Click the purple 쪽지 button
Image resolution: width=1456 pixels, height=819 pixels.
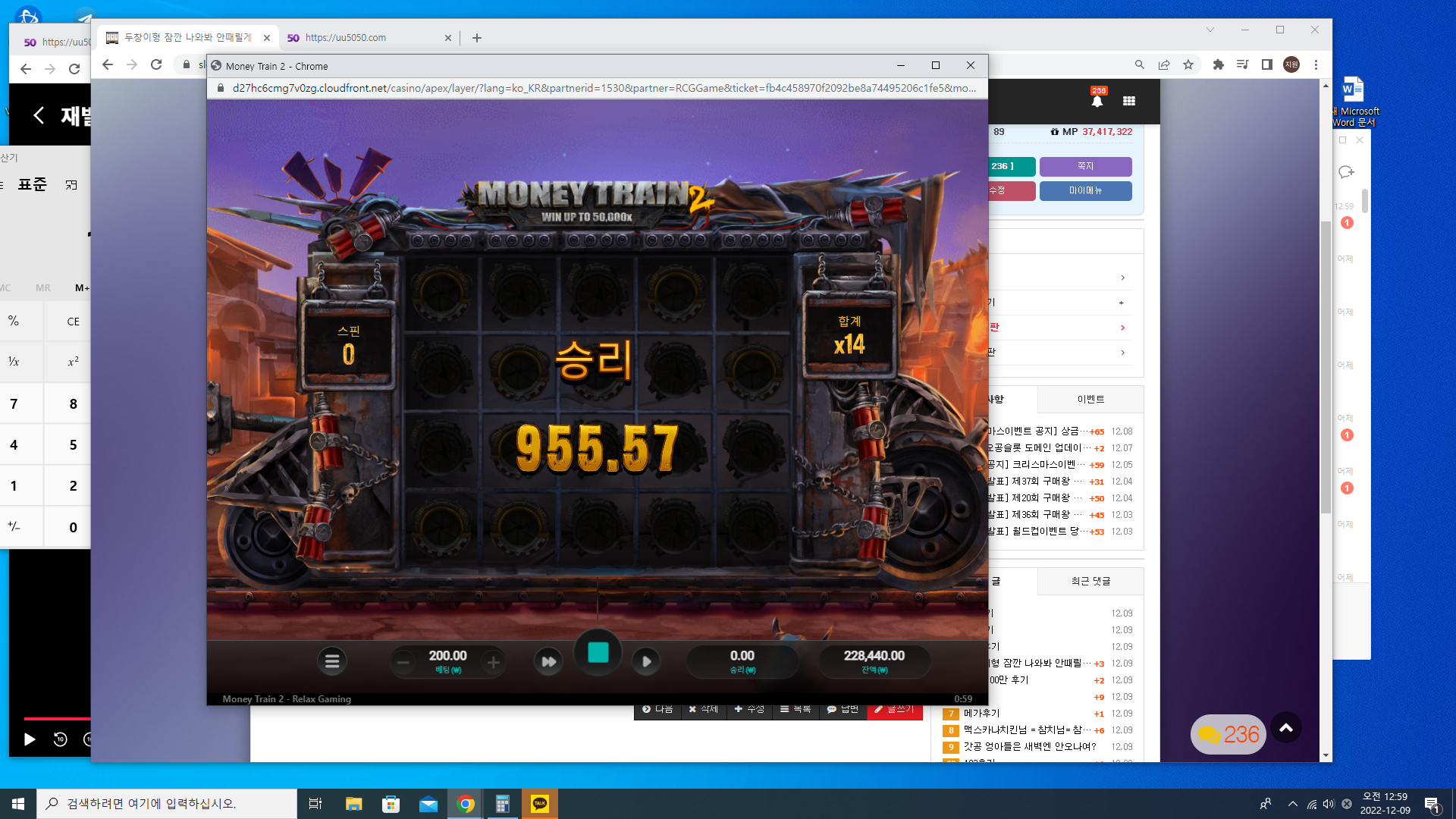[x=1085, y=166]
